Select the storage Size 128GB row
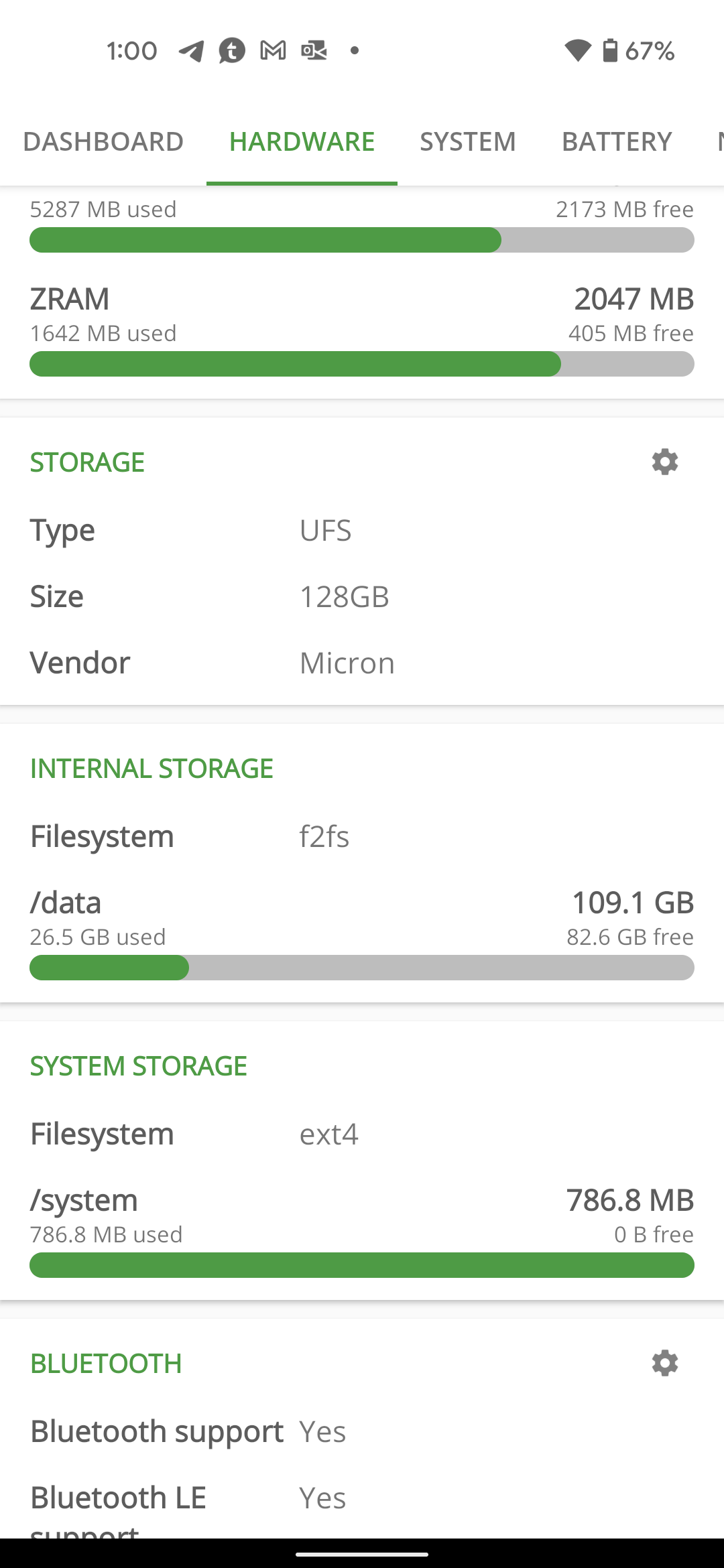 [x=362, y=596]
